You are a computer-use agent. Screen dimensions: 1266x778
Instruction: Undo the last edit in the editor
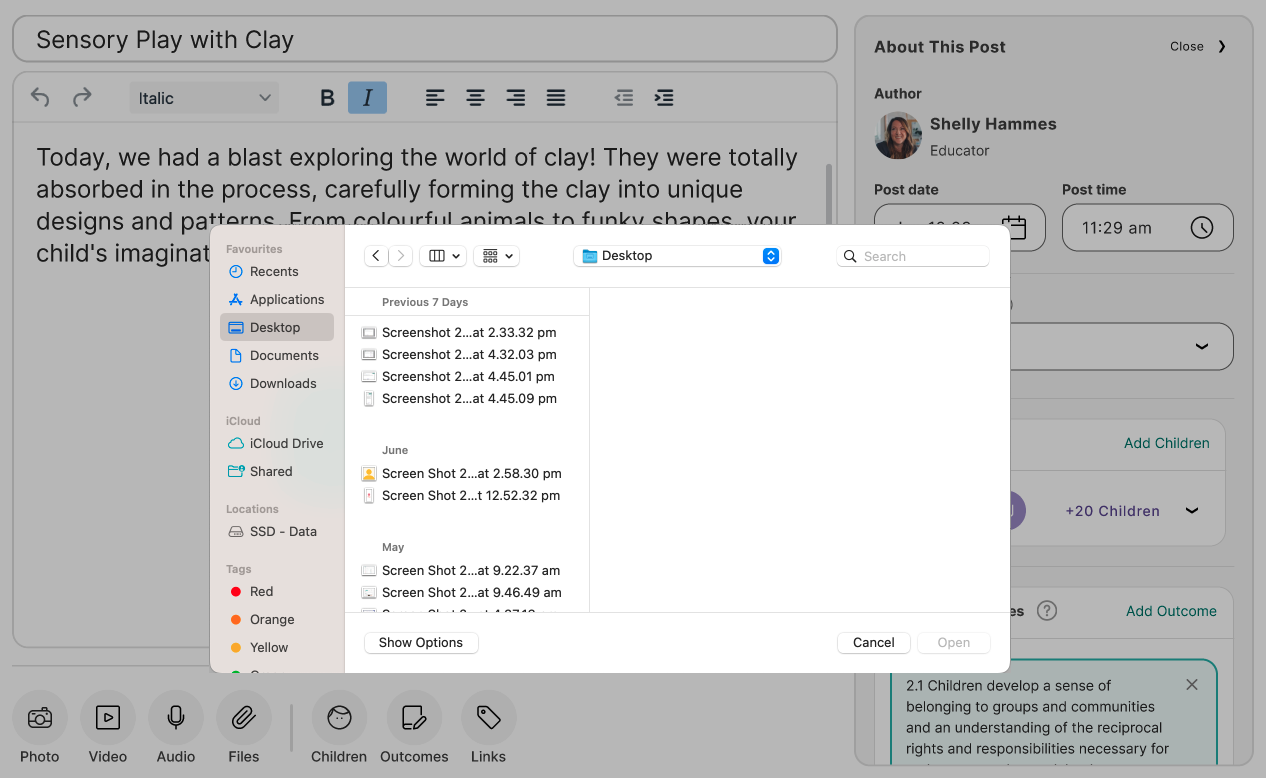pos(40,97)
